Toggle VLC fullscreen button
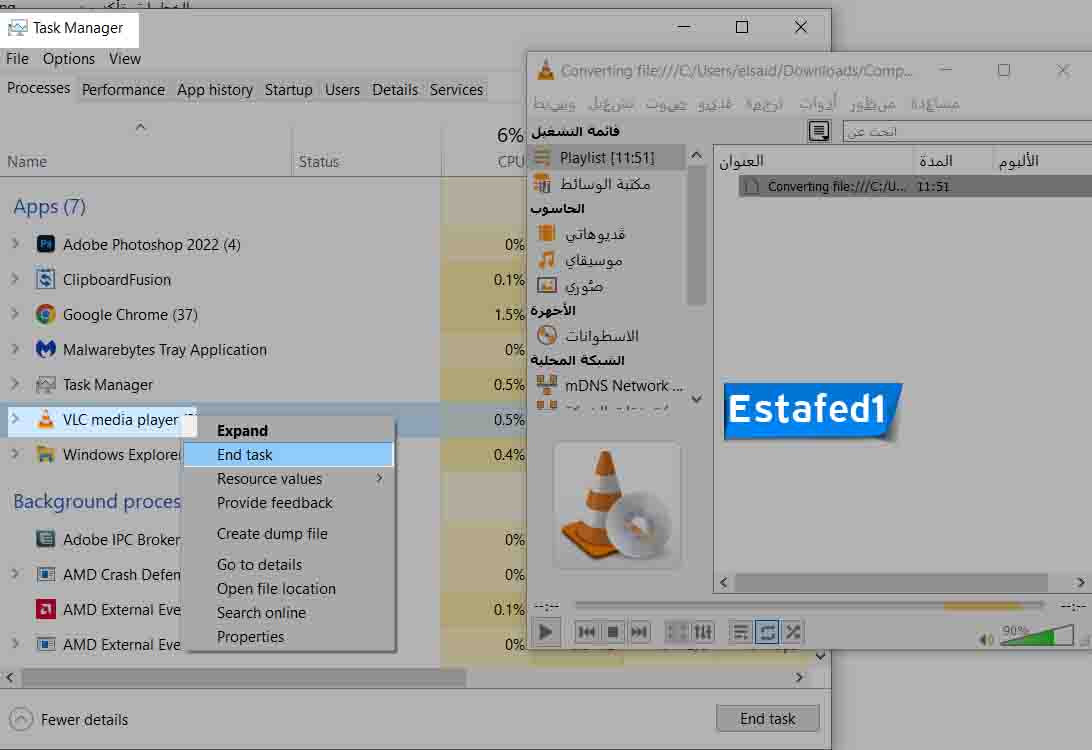The width and height of the screenshot is (1092, 750). point(677,632)
